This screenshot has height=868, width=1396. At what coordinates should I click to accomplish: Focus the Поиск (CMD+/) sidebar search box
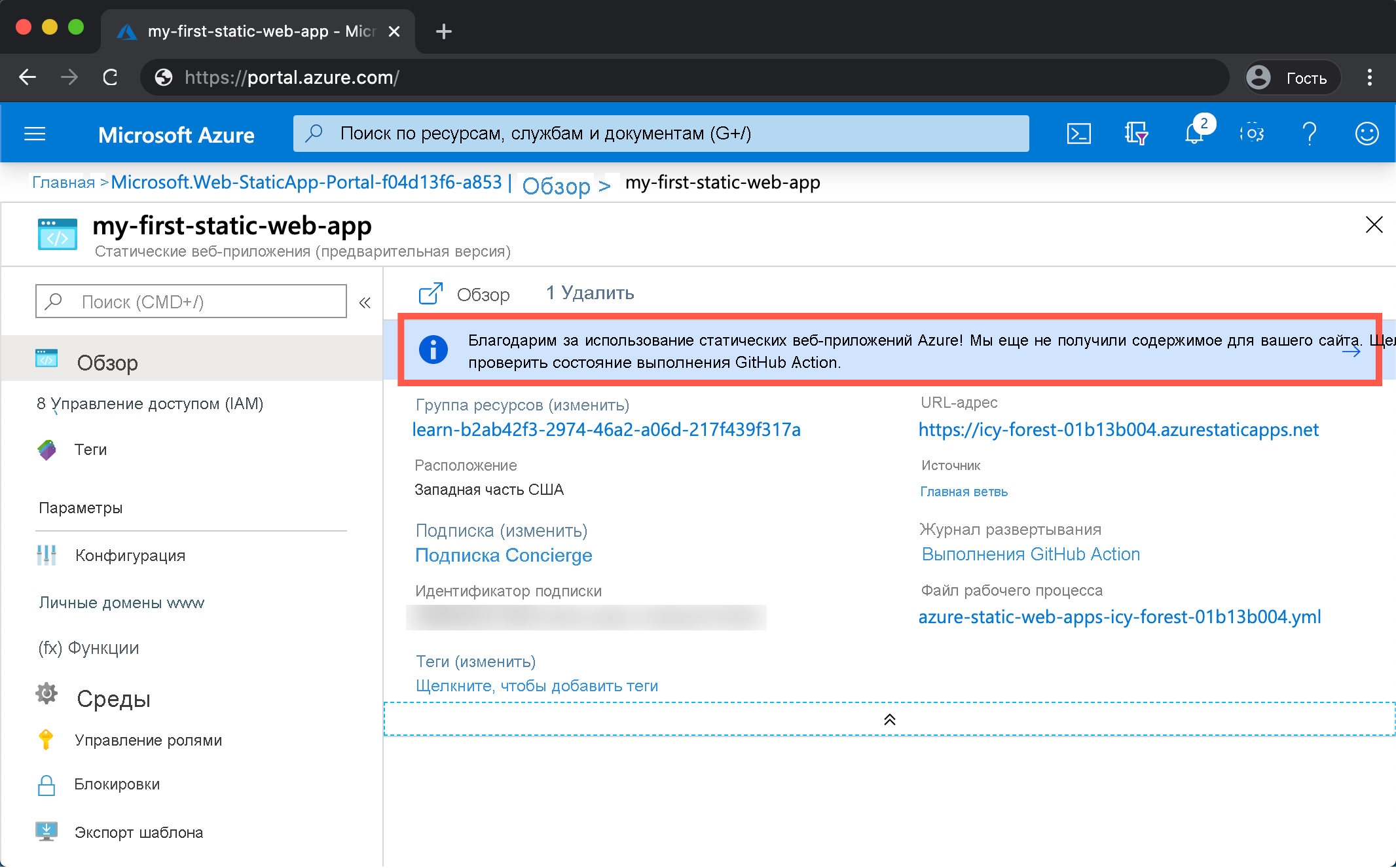point(191,301)
